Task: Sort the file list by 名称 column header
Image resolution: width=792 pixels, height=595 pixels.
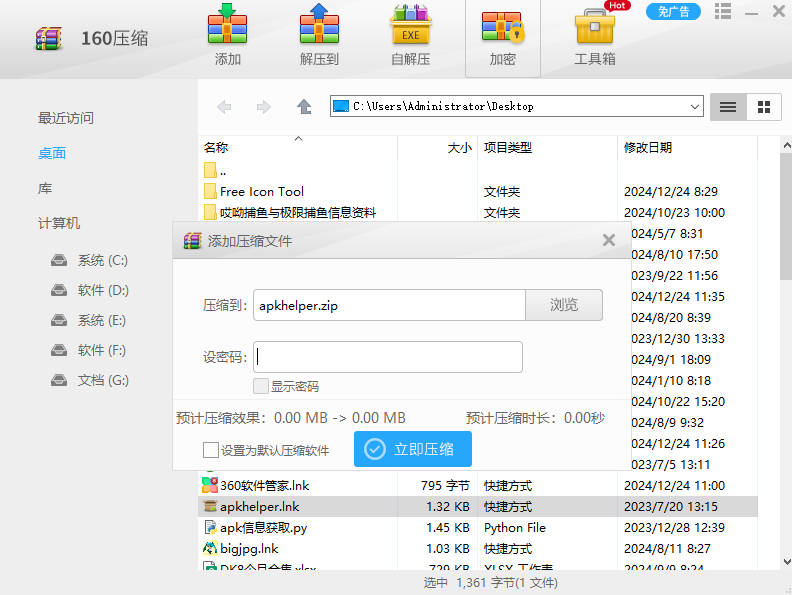Action: (216, 148)
